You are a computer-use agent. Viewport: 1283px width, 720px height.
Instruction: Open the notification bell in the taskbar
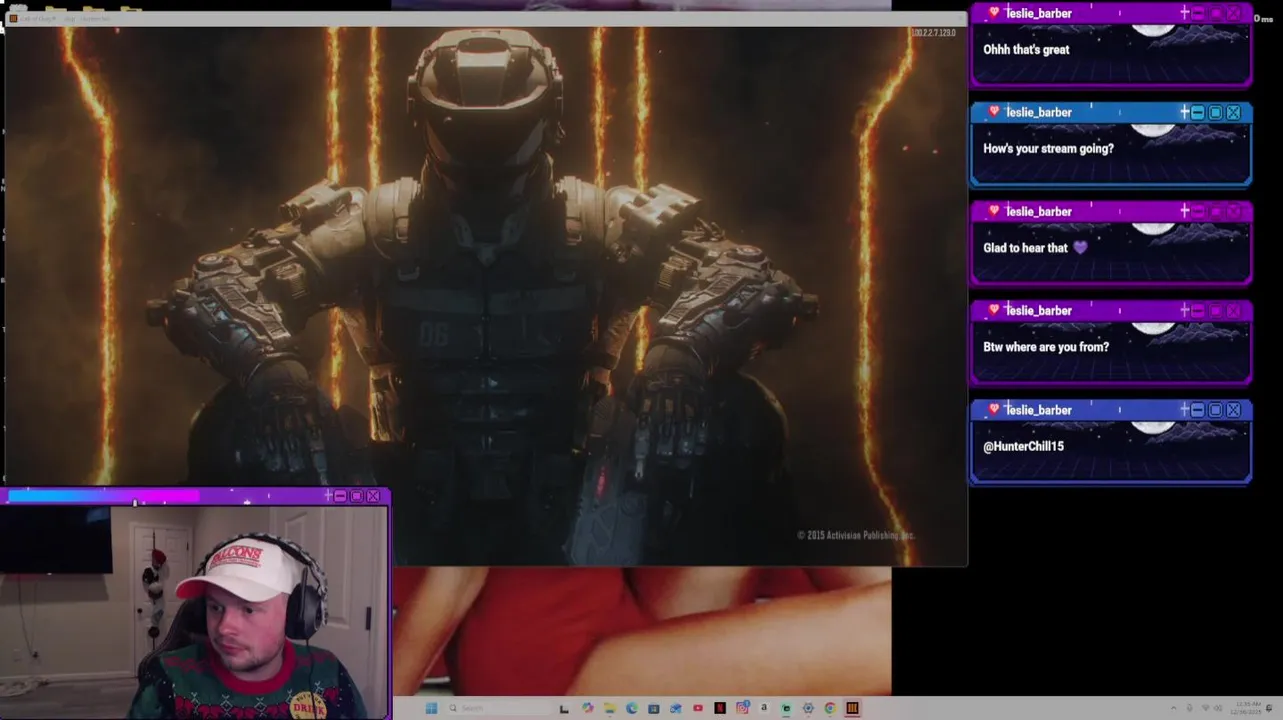[x=1269, y=708]
